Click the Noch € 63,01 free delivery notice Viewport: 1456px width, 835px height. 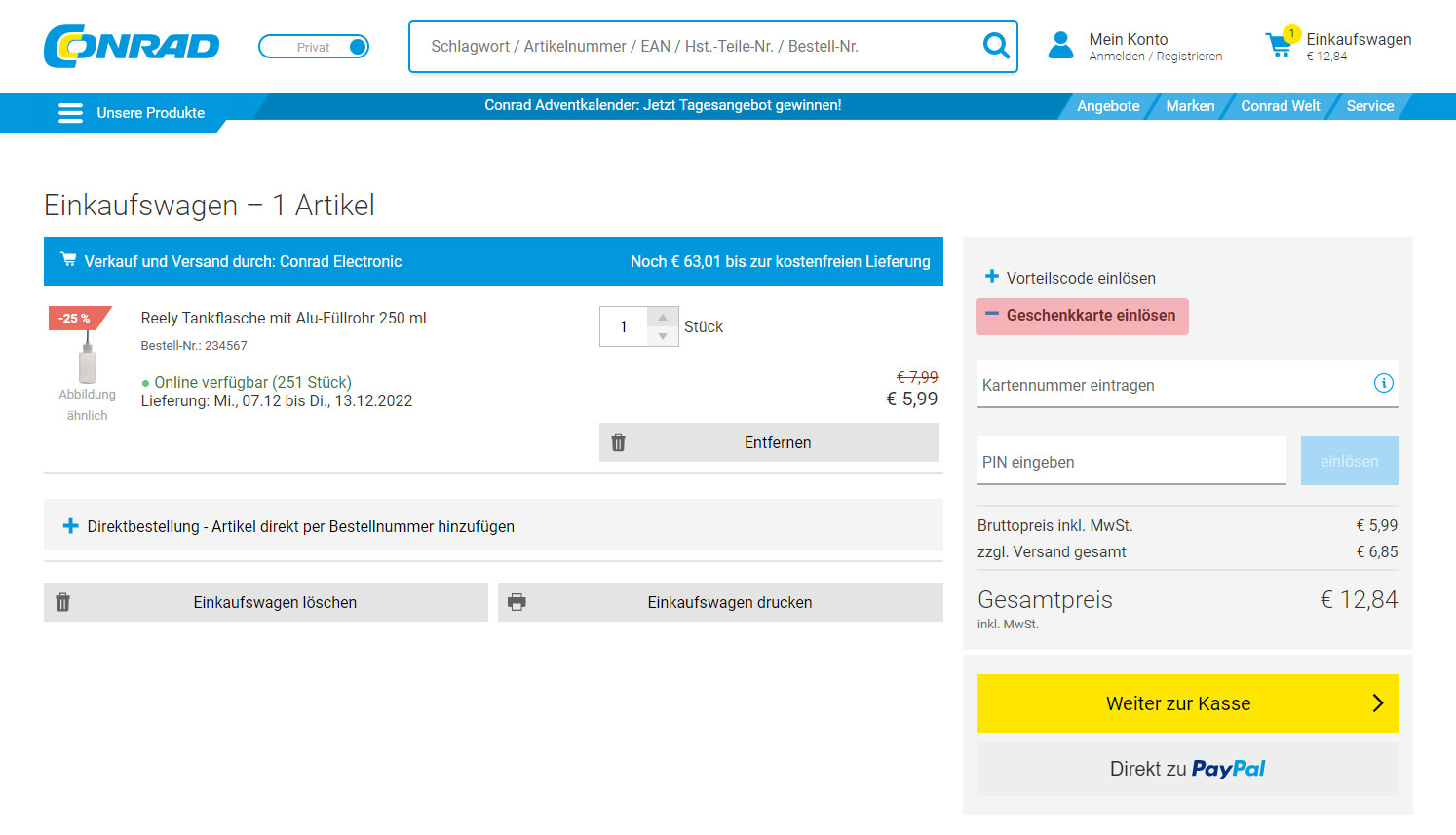point(780,261)
